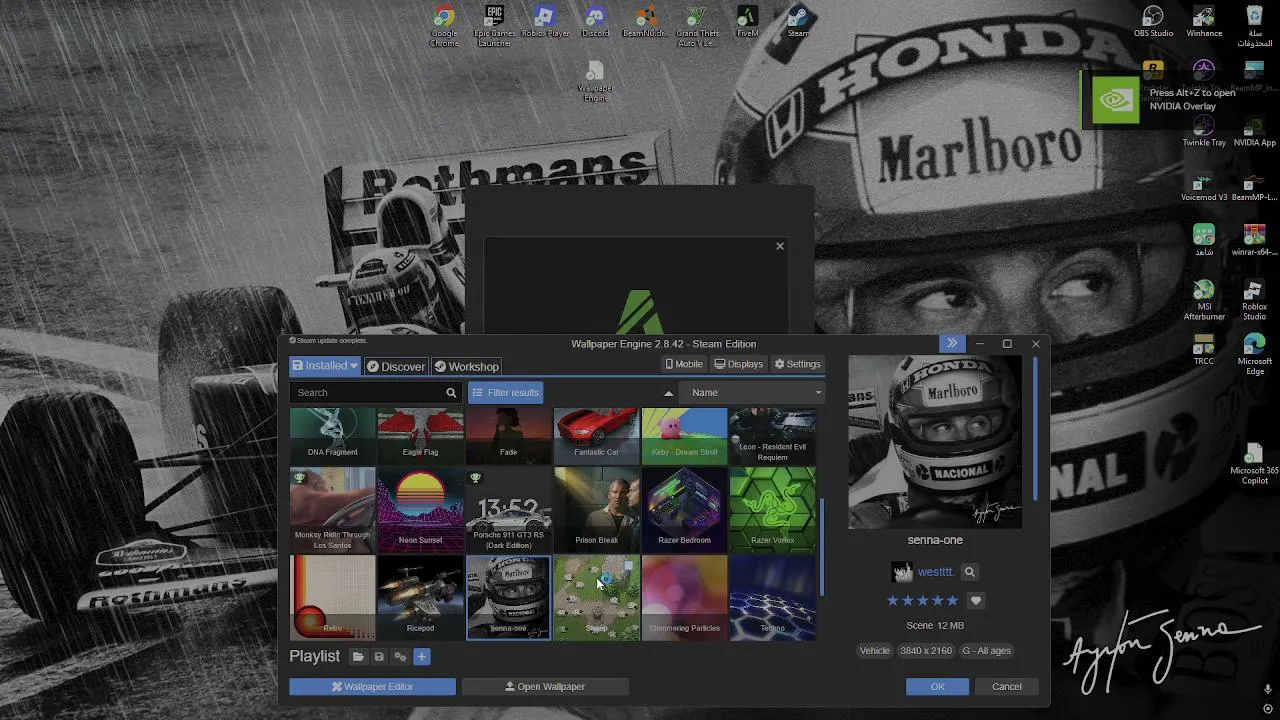Toggle the sort direction arrow beside Name
This screenshot has height=720, width=1280.
(x=668, y=393)
